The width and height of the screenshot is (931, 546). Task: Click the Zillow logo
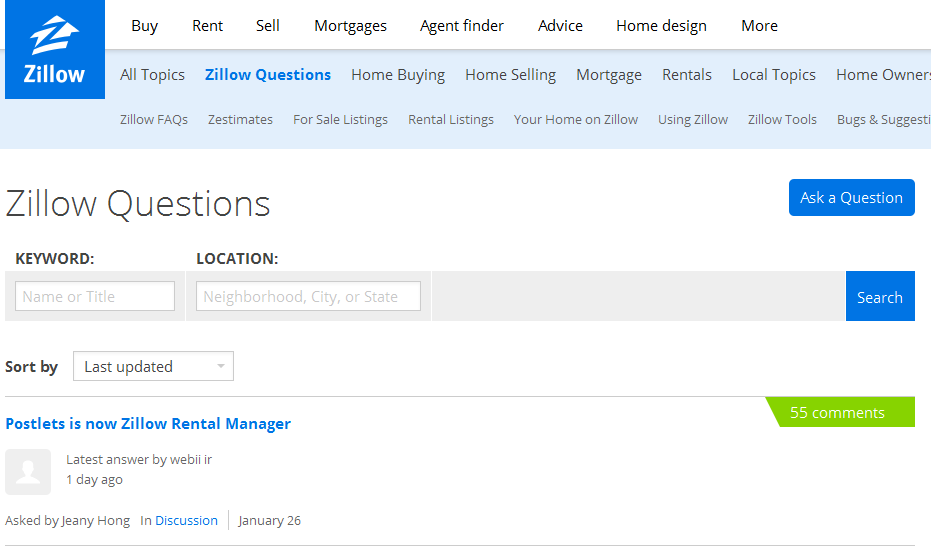(x=55, y=50)
